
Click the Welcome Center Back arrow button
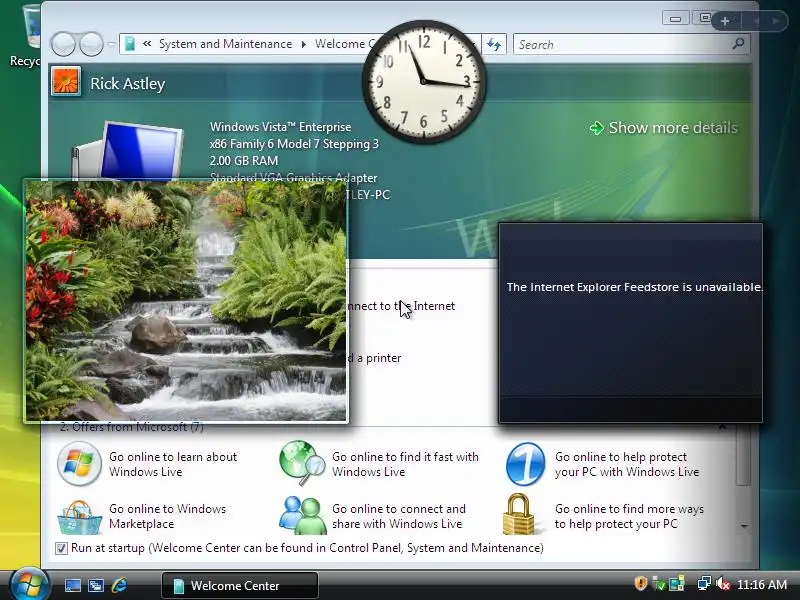click(x=63, y=44)
